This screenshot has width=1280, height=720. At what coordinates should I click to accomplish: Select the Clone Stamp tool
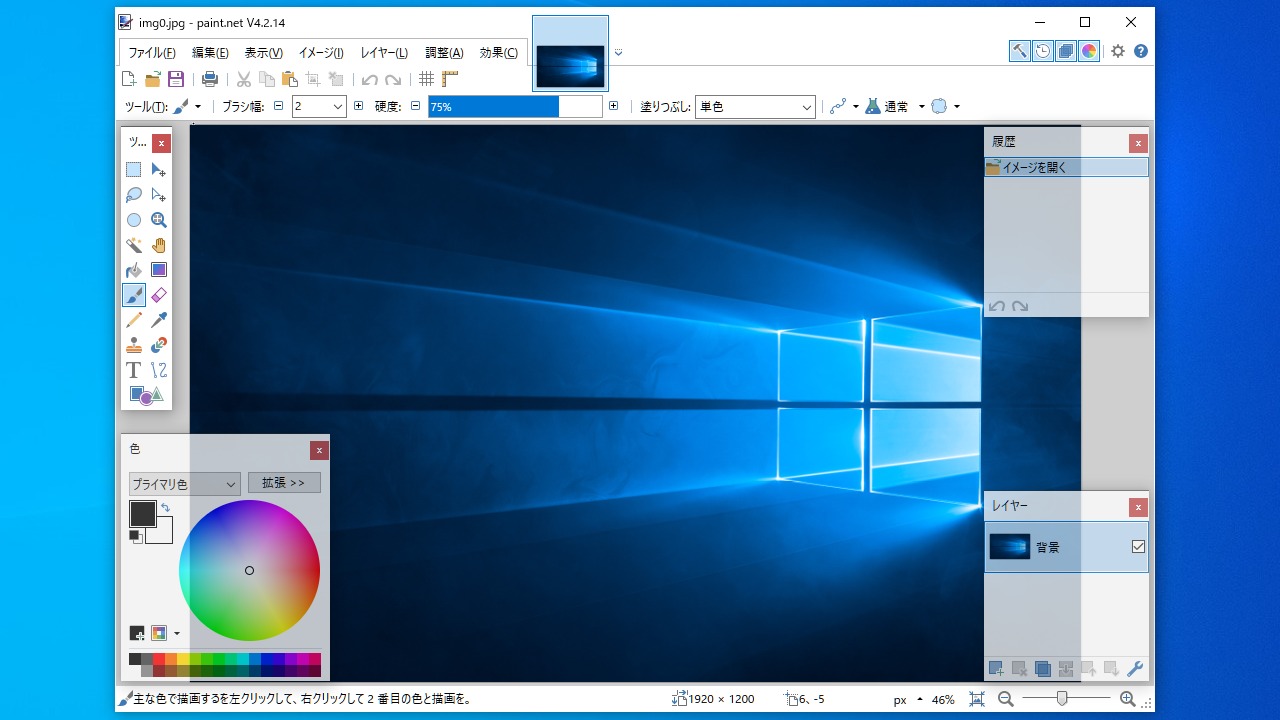coord(134,345)
